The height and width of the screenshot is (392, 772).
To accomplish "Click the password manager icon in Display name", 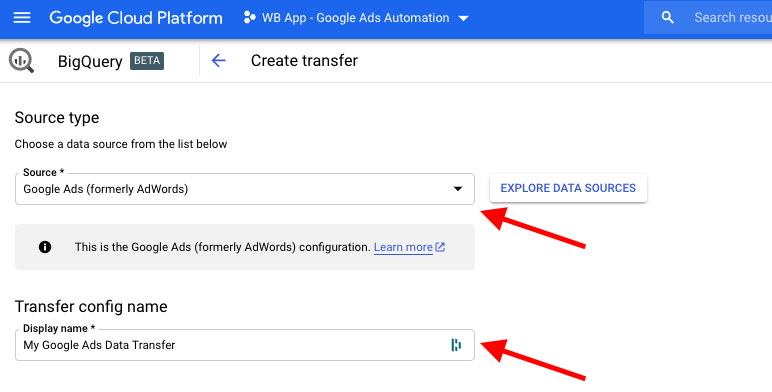I will 456,345.
